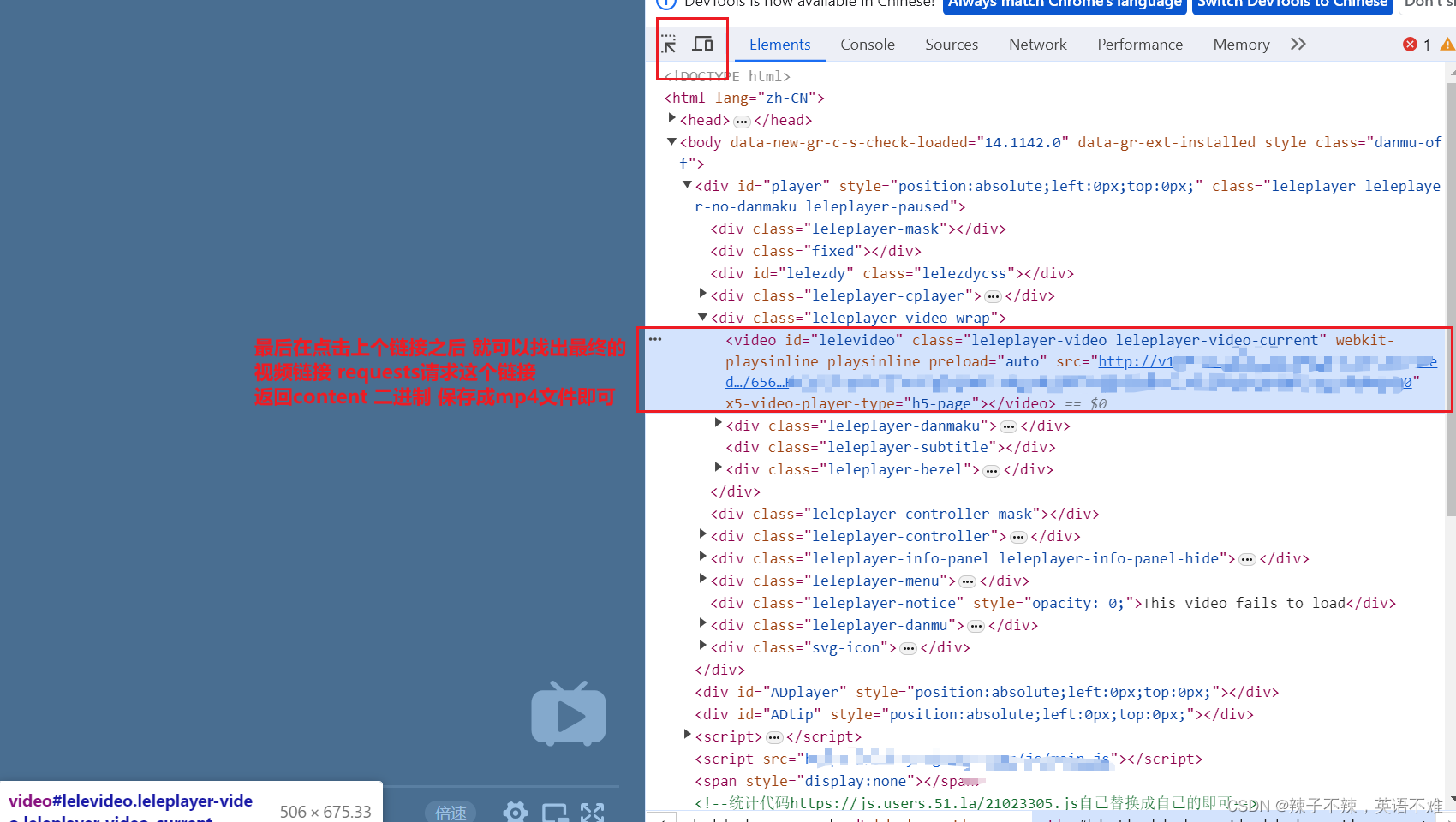Switch to the Memory tab
Image resolution: width=1456 pixels, height=822 pixels.
pos(1241,45)
